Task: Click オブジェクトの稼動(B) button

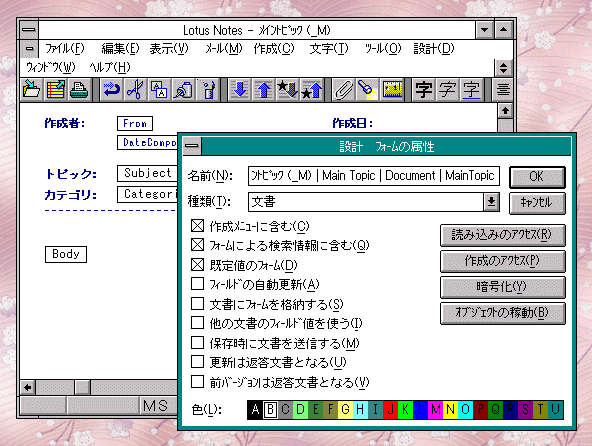Action: (x=503, y=313)
